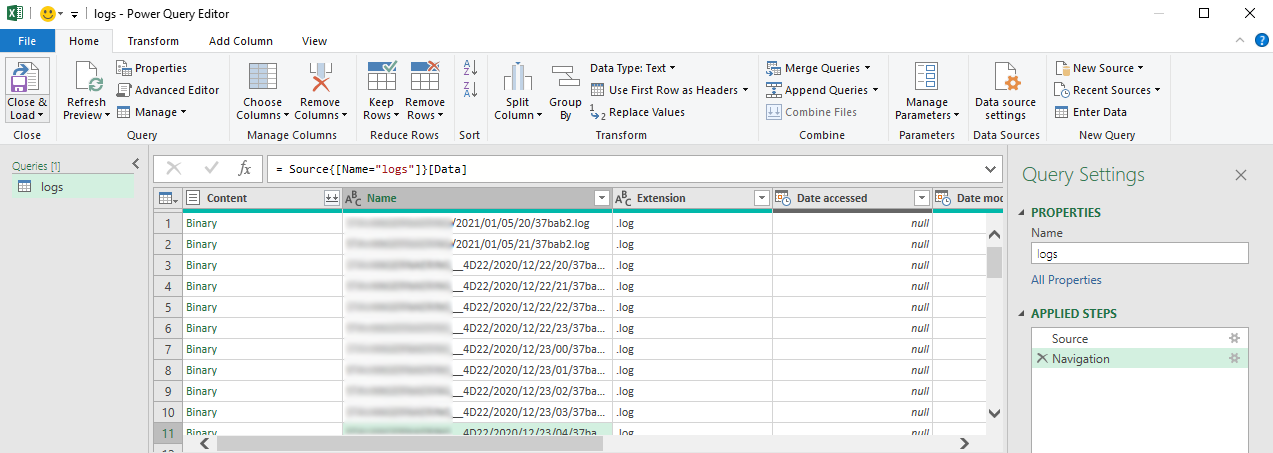The height and width of the screenshot is (453, 1273).
Task: Open the Extension column filter dropdown
Action: pyautogui.click(x=761, y=198)
